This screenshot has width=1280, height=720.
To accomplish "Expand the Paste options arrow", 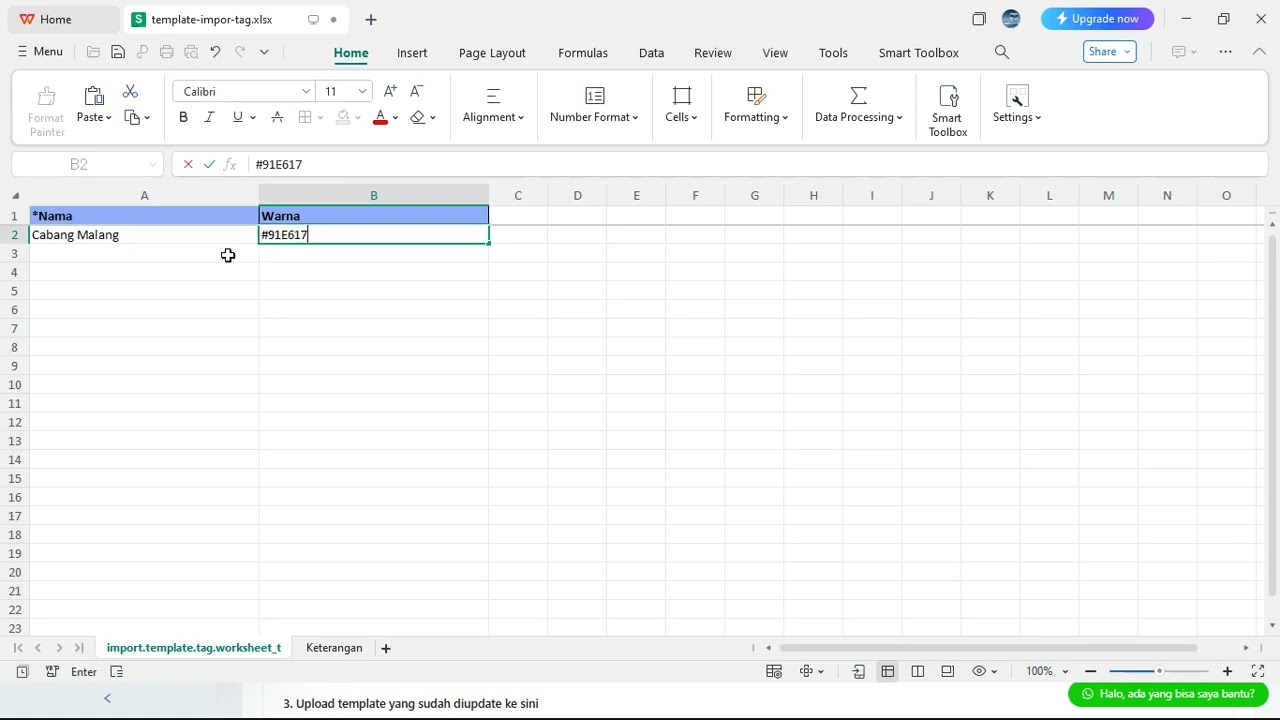I will pos(108,118).
